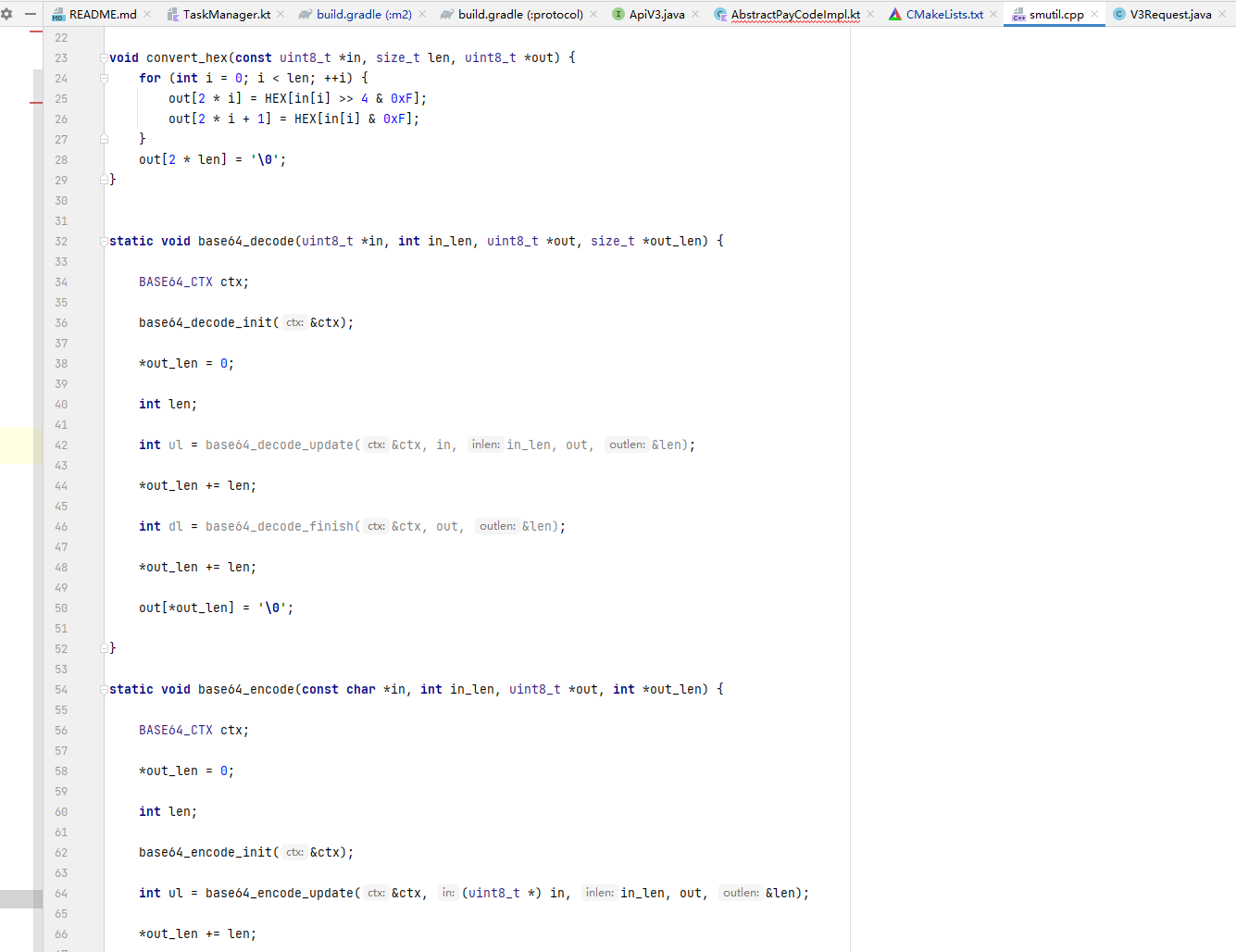Open the CMakeLists.txt tab
The height and width of the screenshot is (952, 1236).
click(944, 14)
